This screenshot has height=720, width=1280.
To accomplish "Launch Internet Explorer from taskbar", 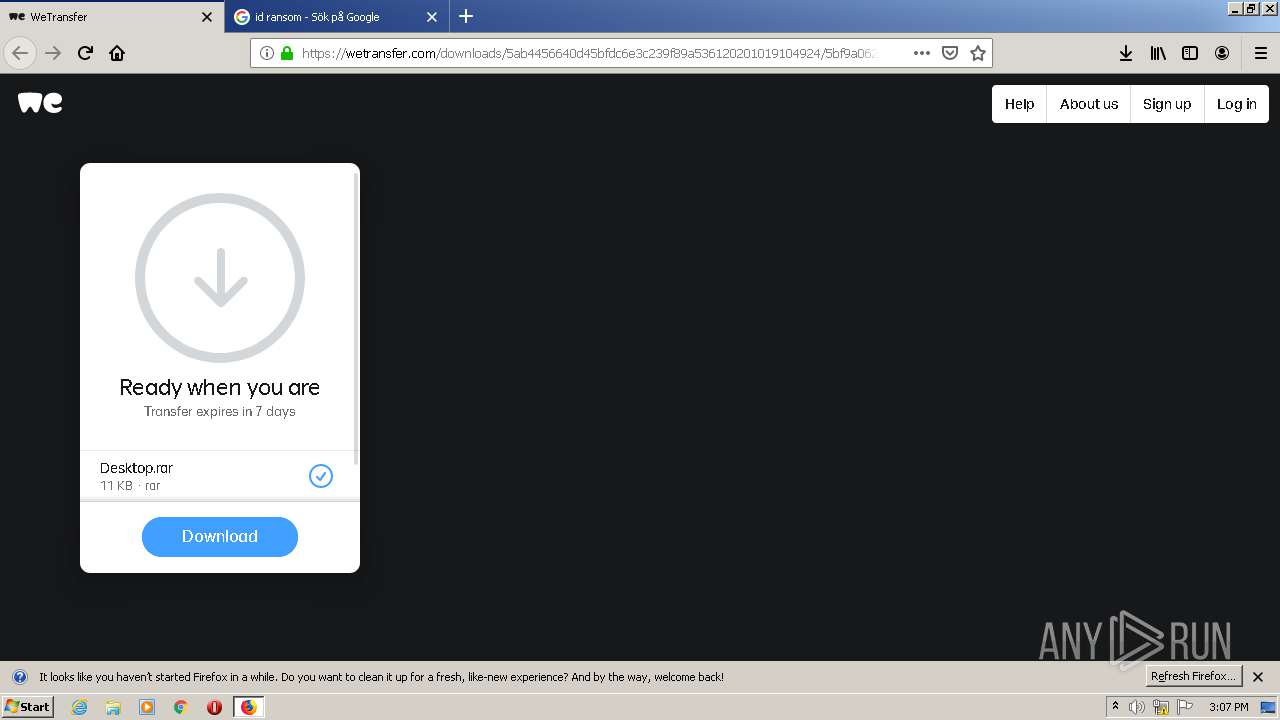I will point(80,707).
